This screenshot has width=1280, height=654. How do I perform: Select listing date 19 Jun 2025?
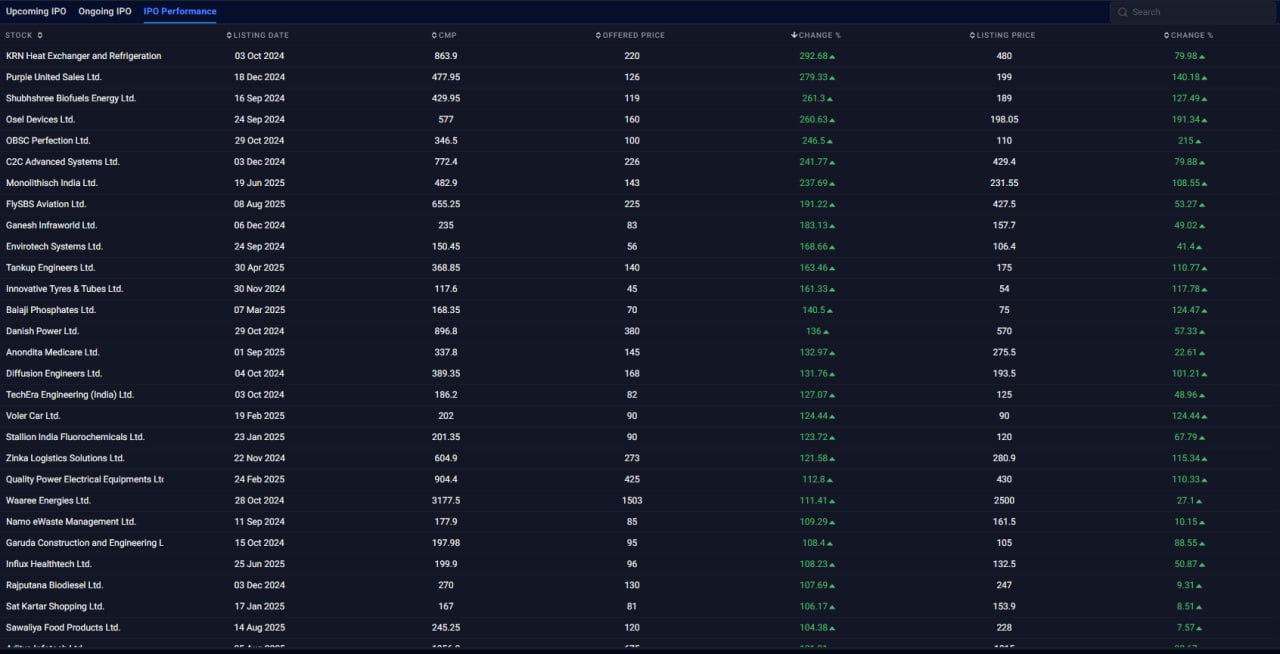(260, 183)
